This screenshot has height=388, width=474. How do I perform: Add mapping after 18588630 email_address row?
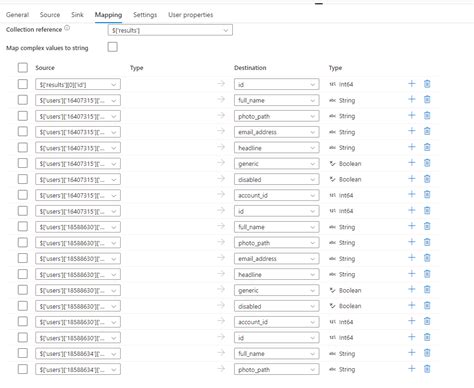[412, 258]
